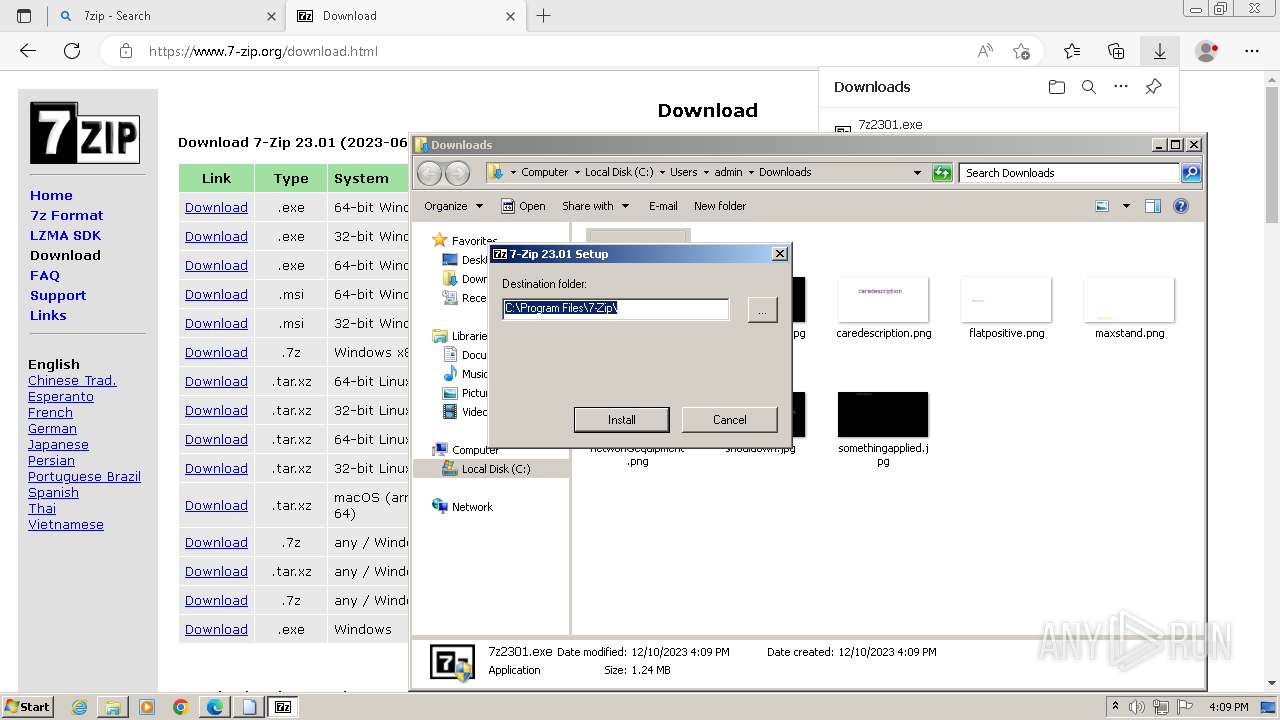The height and width of the screenshot is (720, 1280).
Task: Open Chrome from taskbar
Action: coord(180,707)
